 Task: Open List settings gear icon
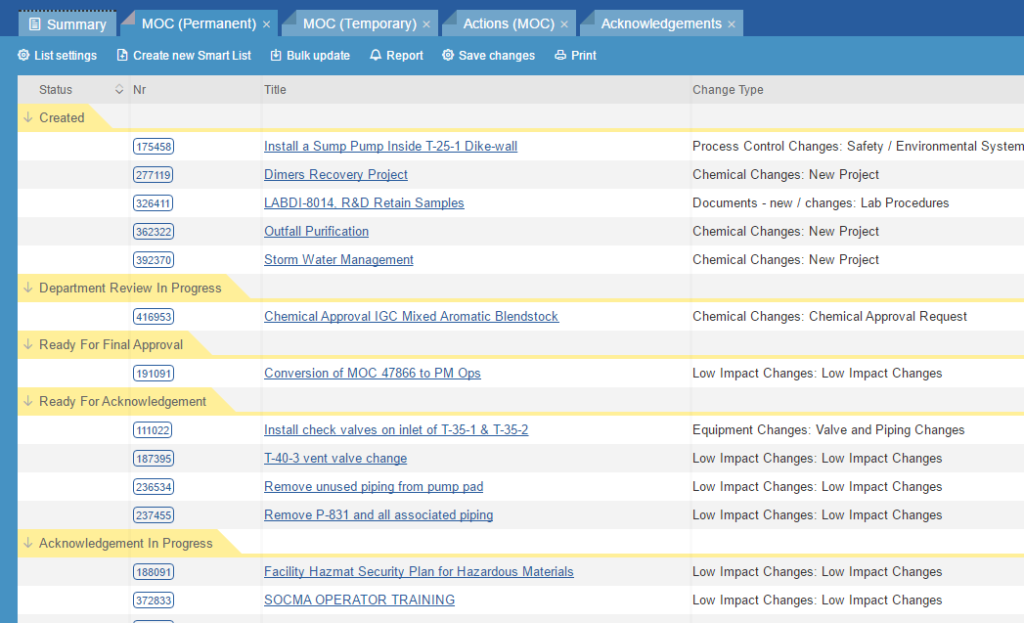coord(24,56)
